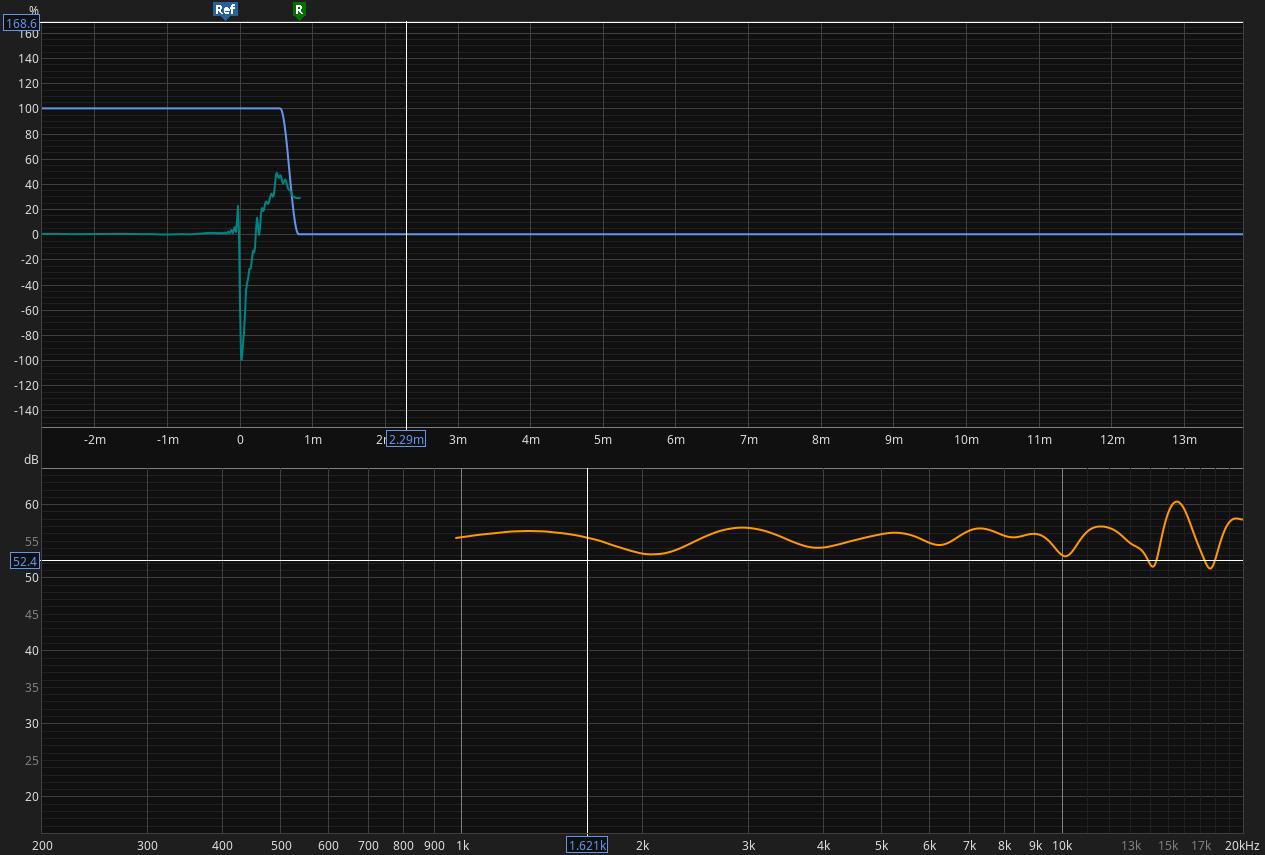This screenshot has height=855, width=1265.
Task: Click the 500 frequency axis label
Action: point(281,846)
